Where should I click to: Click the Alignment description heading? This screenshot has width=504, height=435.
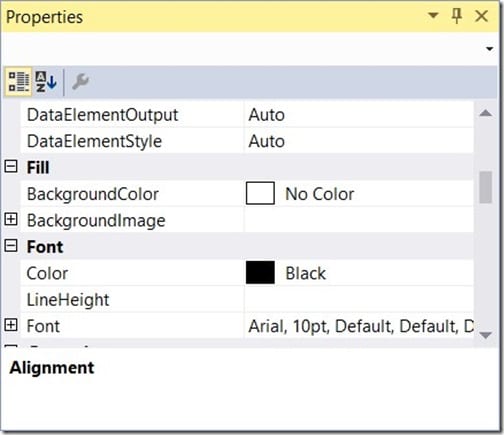[52, 368]
